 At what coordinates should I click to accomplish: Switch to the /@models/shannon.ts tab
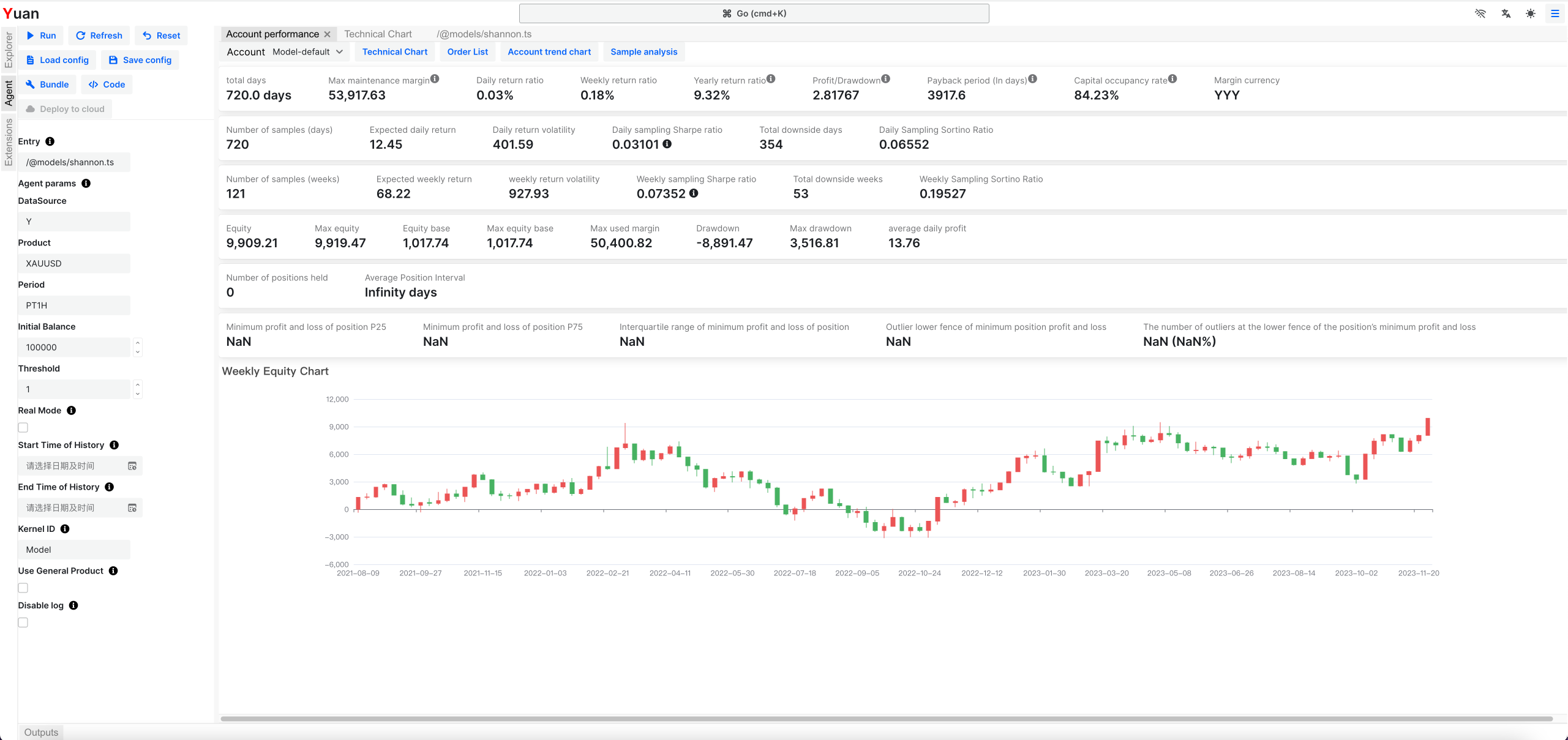(x=484, y=34)
